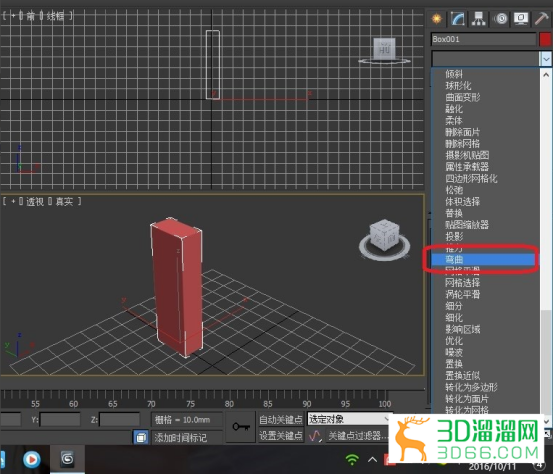Choose the 曲面变形 modifier
Image resolution: width=554 pixels, height=475 pixels.
pyautogui.click(x=462, y=97)
